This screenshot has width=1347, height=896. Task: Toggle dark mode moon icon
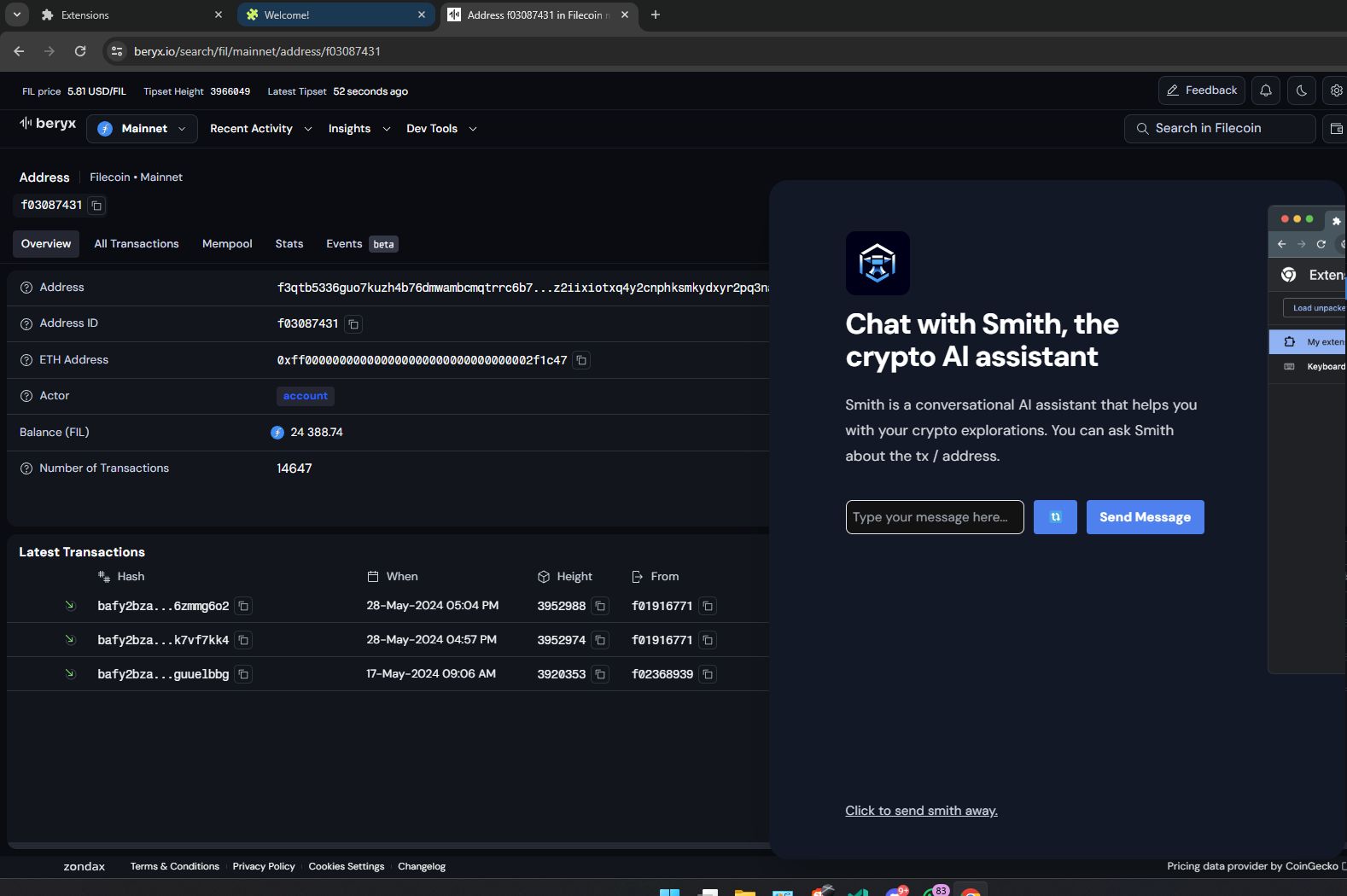(1302, 90)
